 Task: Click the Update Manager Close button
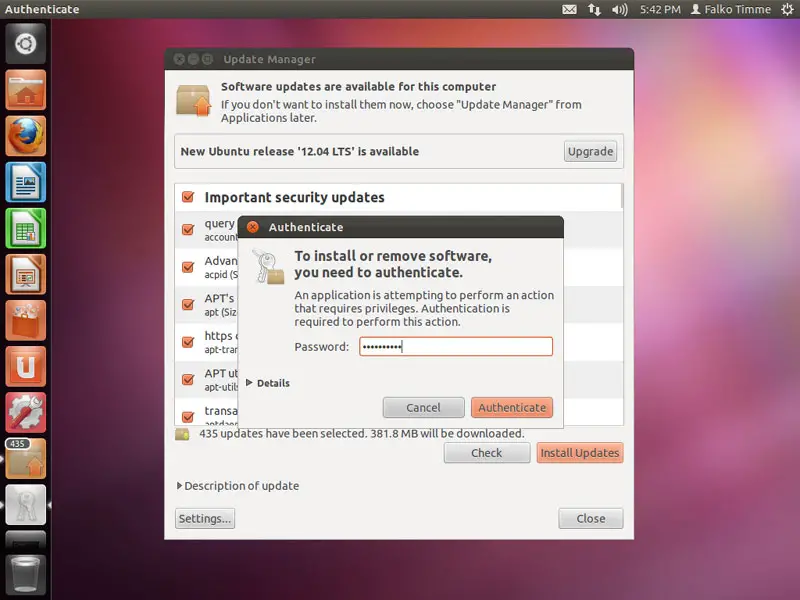click(x=591, y=518)
